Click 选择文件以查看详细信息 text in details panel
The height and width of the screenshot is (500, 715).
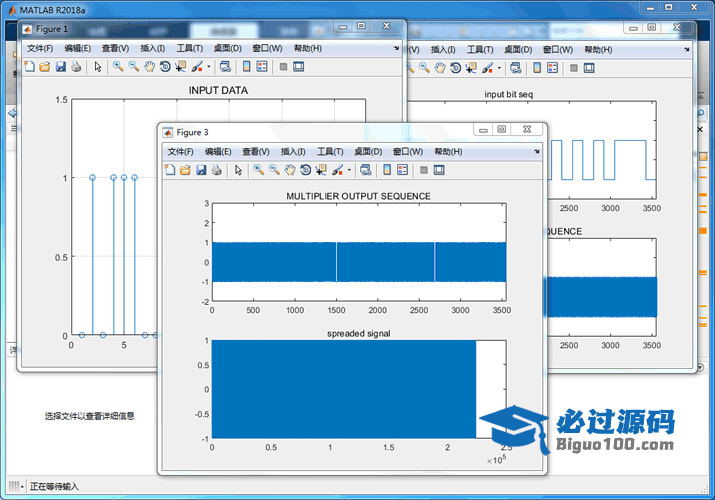89,416
